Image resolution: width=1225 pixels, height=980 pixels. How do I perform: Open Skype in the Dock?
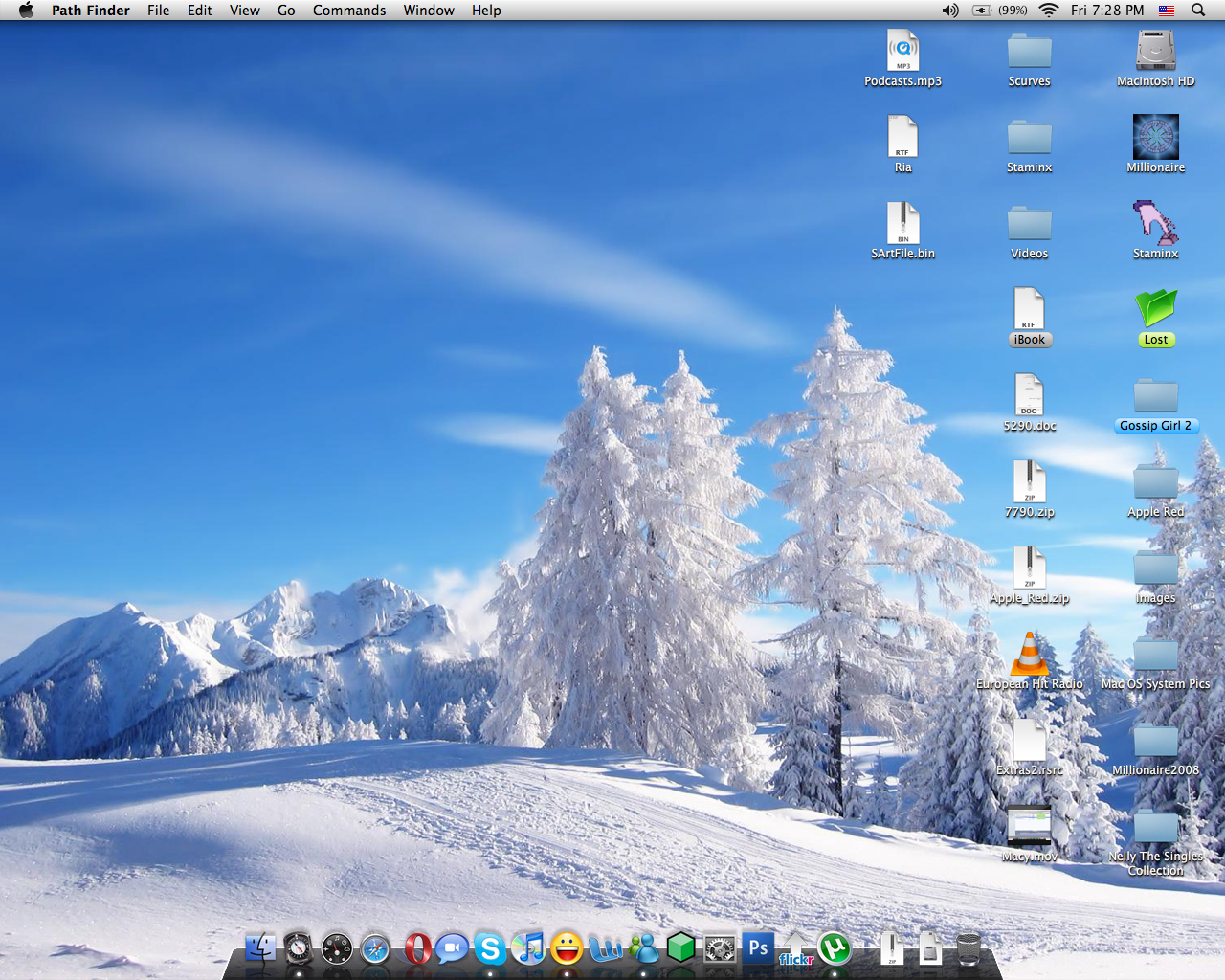point(490,948)
